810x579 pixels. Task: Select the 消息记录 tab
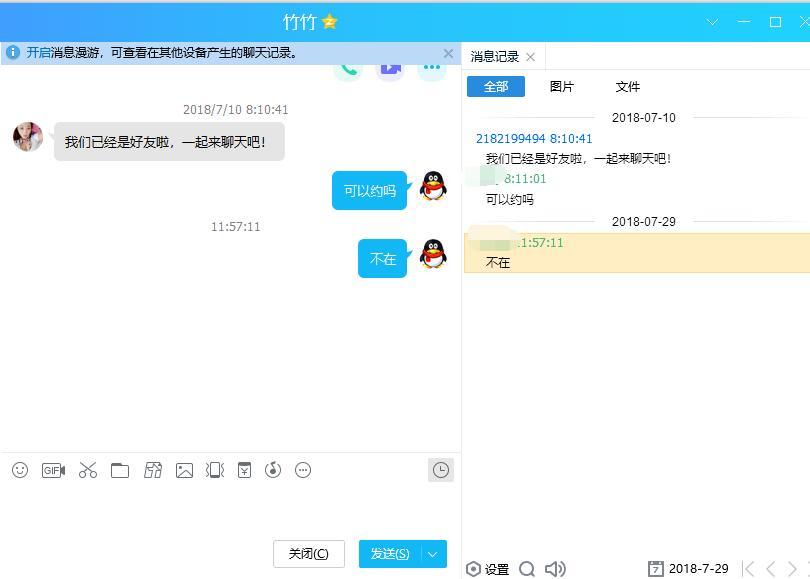click(x=494, y=57)
